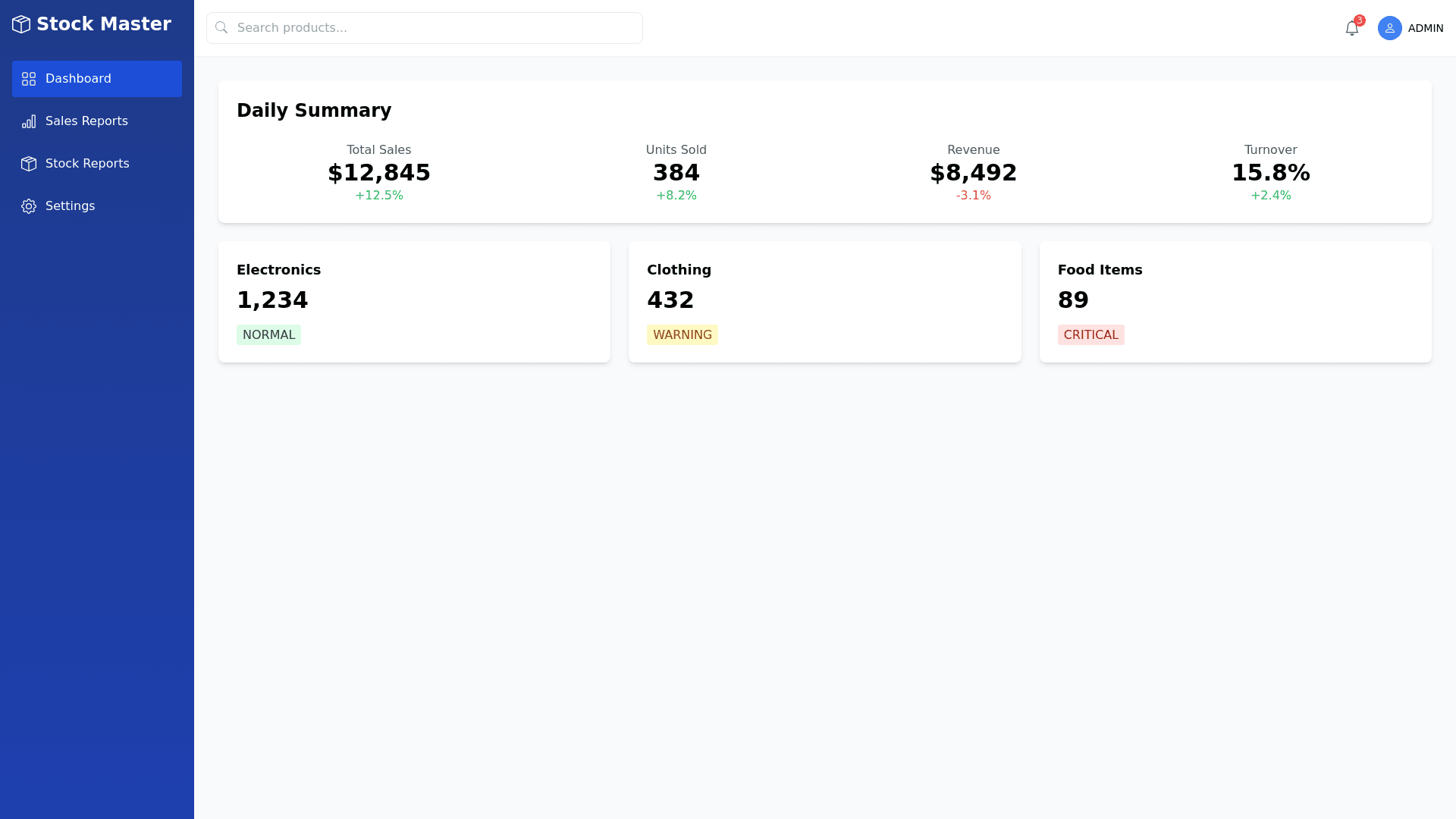
Task: Click the Settings gear icon
Action: [x=29, y=206]
